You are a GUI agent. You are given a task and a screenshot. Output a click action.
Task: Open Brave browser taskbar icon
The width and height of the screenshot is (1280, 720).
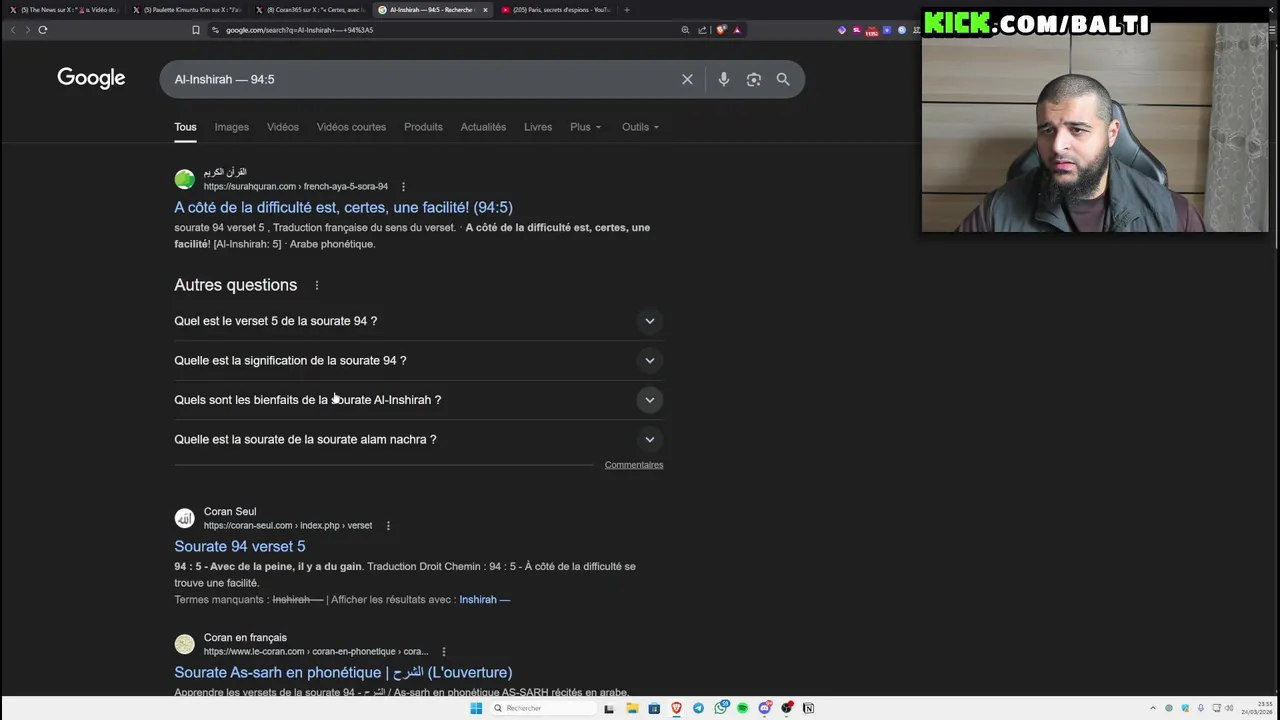(x=676, y=708)
